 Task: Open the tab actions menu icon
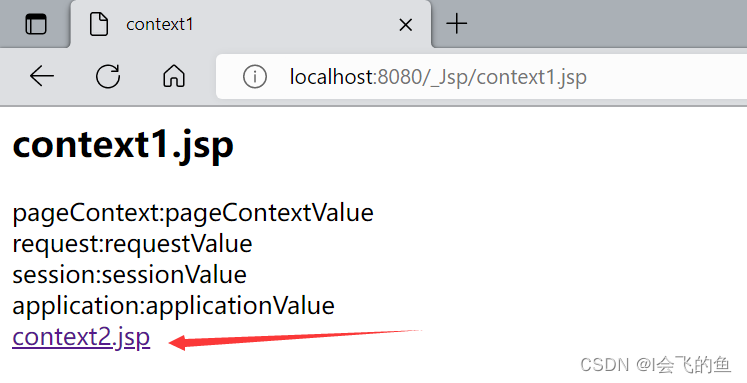tap(36, 24)
